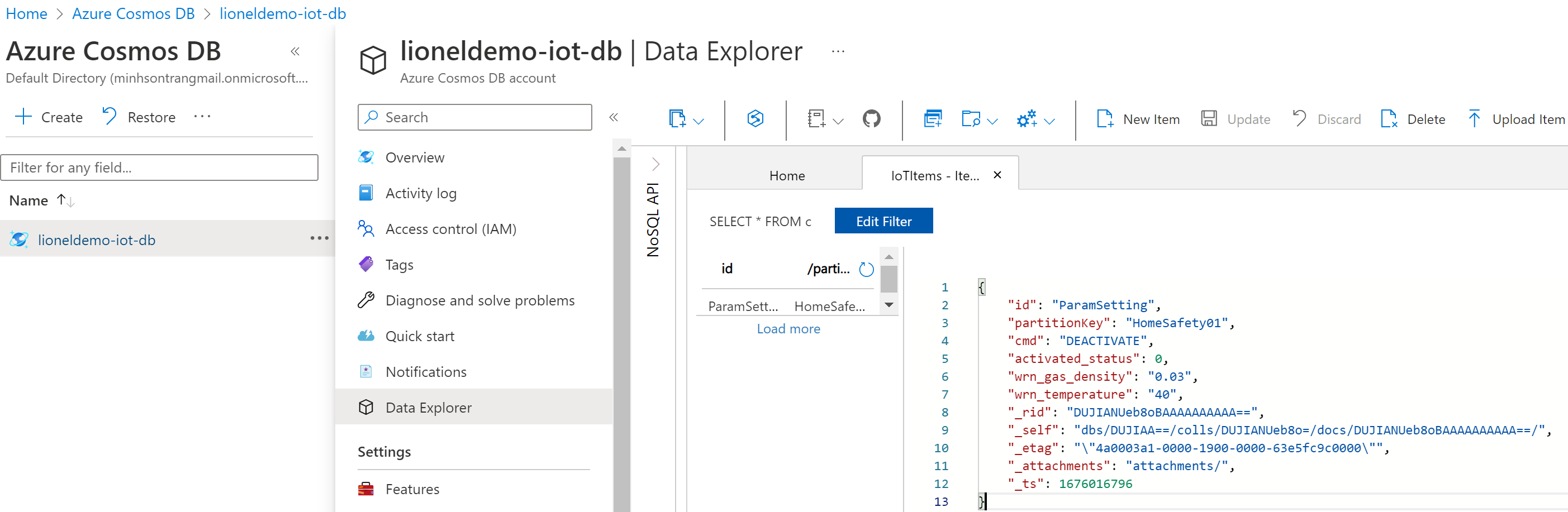
Task: Click the GitHub icon in toolbar
Action: (871, 118)
